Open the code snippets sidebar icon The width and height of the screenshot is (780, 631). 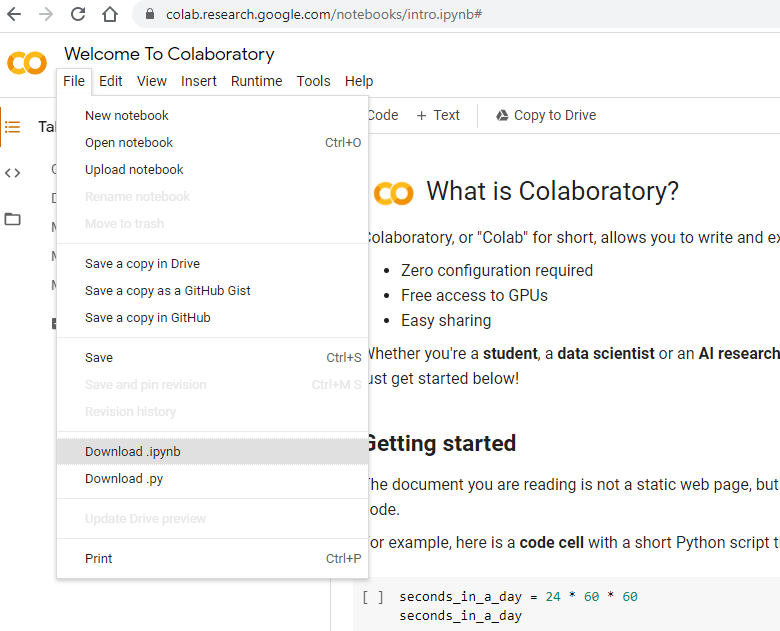(x=12, y=173)
